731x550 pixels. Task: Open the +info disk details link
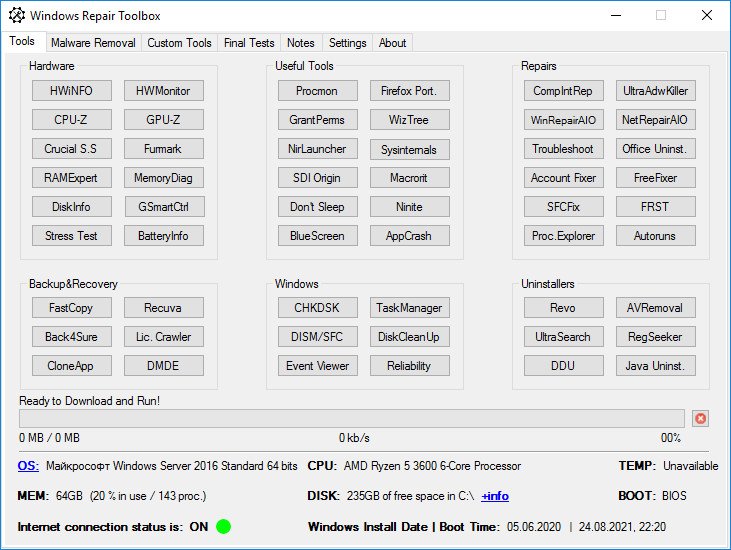click(495, 496)
